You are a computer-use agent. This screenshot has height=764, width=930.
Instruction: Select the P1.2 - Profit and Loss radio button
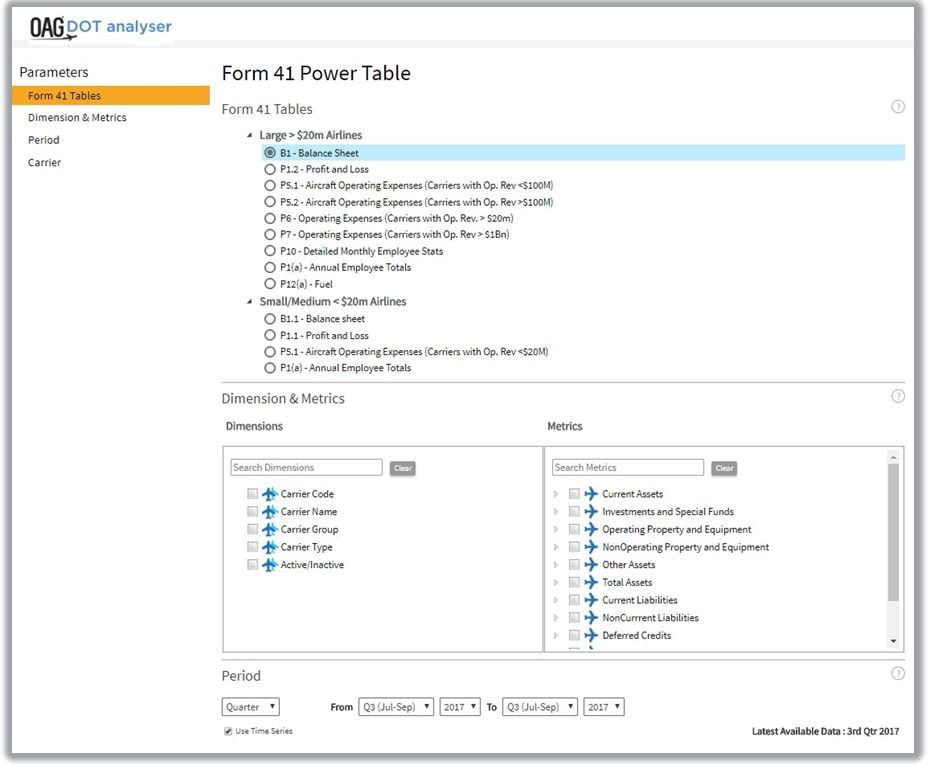click(x=270, y=170)
